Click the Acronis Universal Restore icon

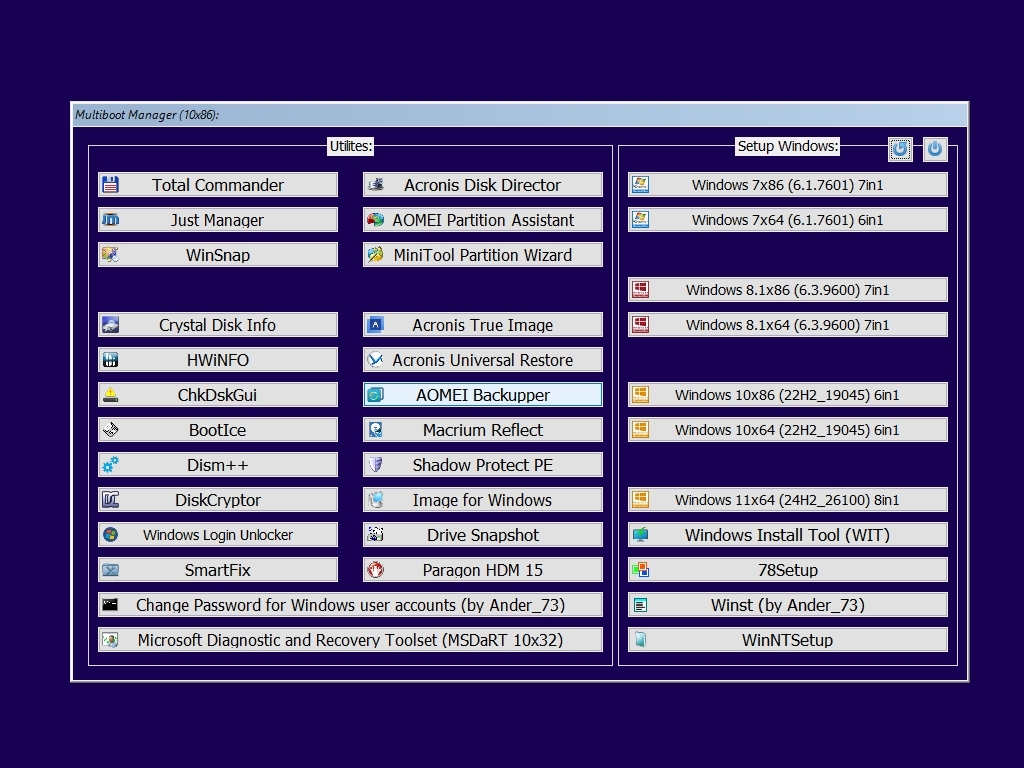click(376, 360)
